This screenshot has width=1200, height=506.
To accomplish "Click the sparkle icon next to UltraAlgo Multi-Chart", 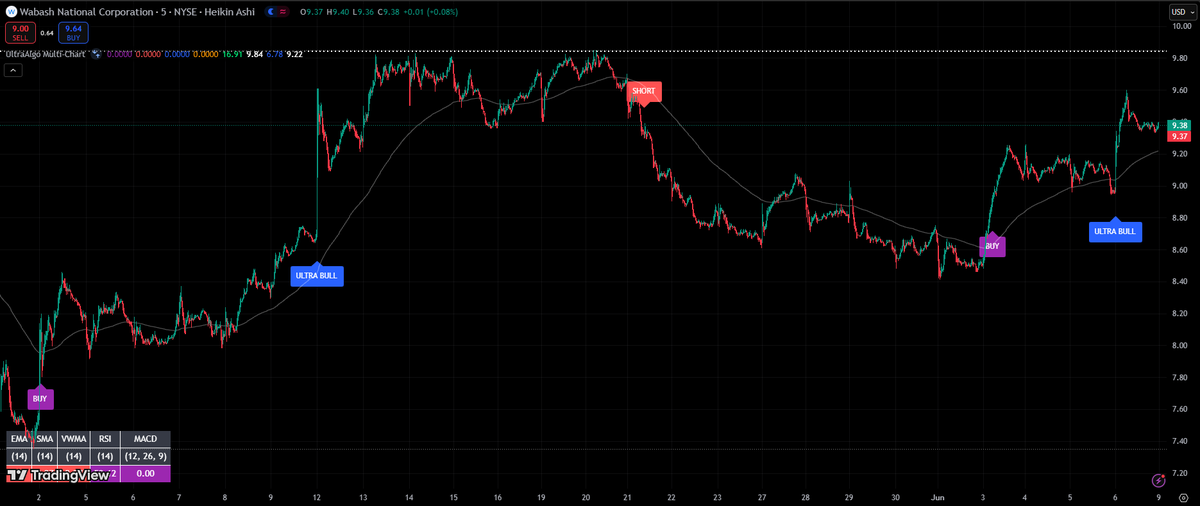I will 96,53.
